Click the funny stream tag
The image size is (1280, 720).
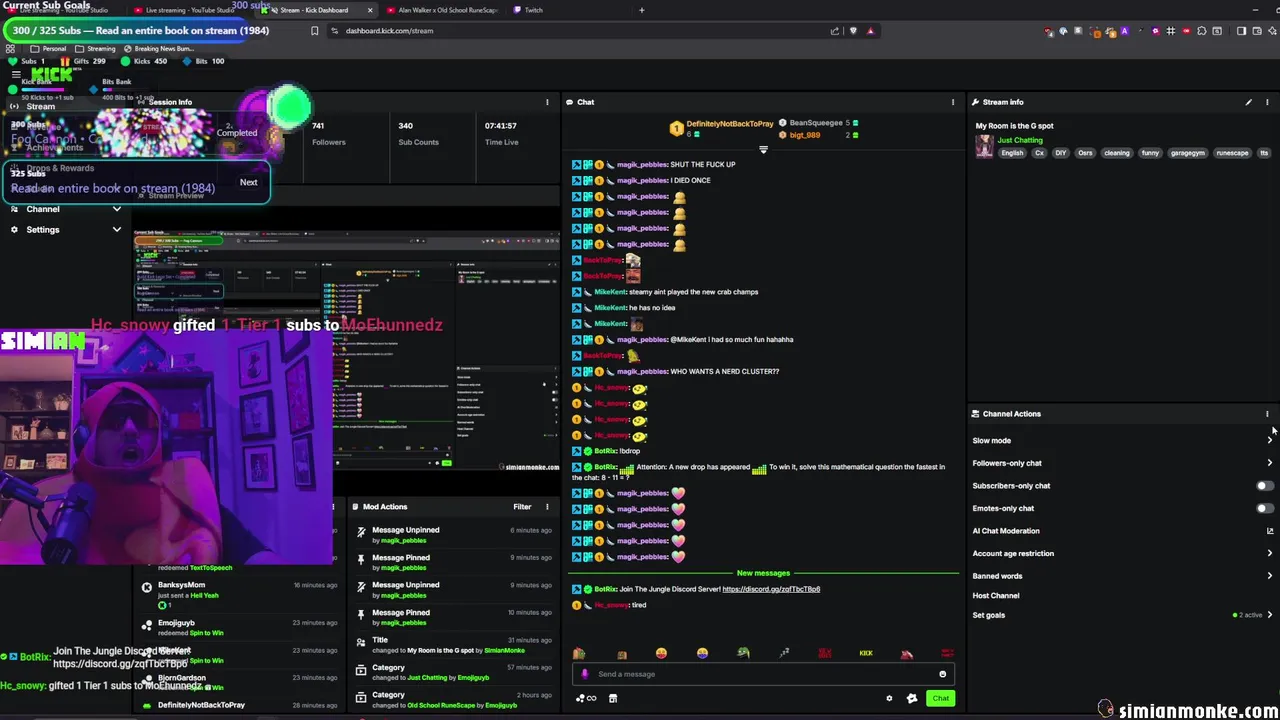[1150, 153]
